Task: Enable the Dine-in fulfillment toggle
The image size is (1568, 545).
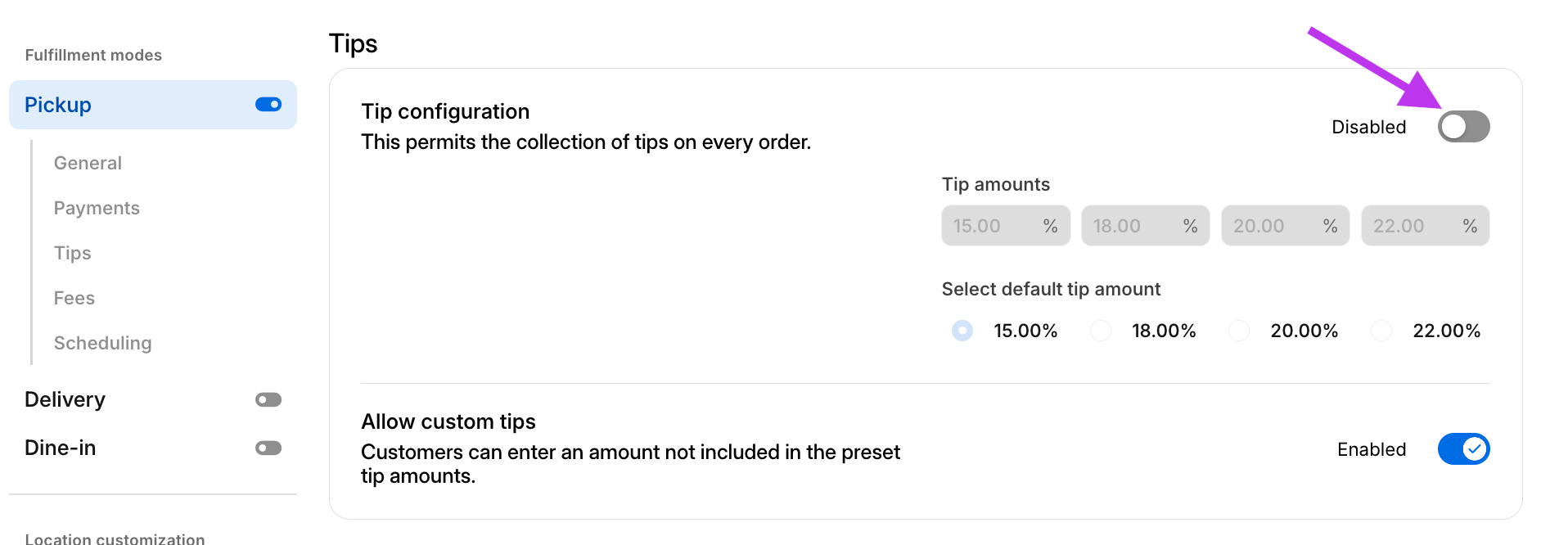Action: click(x=268, y=448)
